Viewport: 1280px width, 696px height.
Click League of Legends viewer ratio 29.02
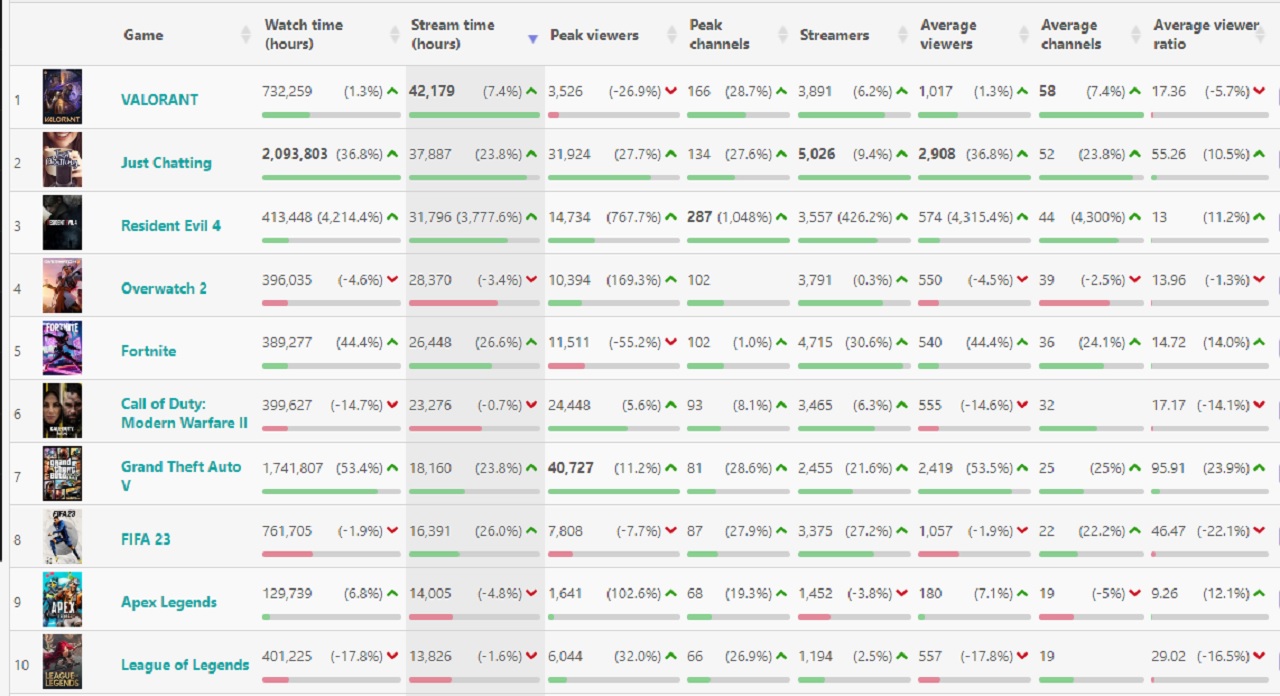(x=1169, y=657)
